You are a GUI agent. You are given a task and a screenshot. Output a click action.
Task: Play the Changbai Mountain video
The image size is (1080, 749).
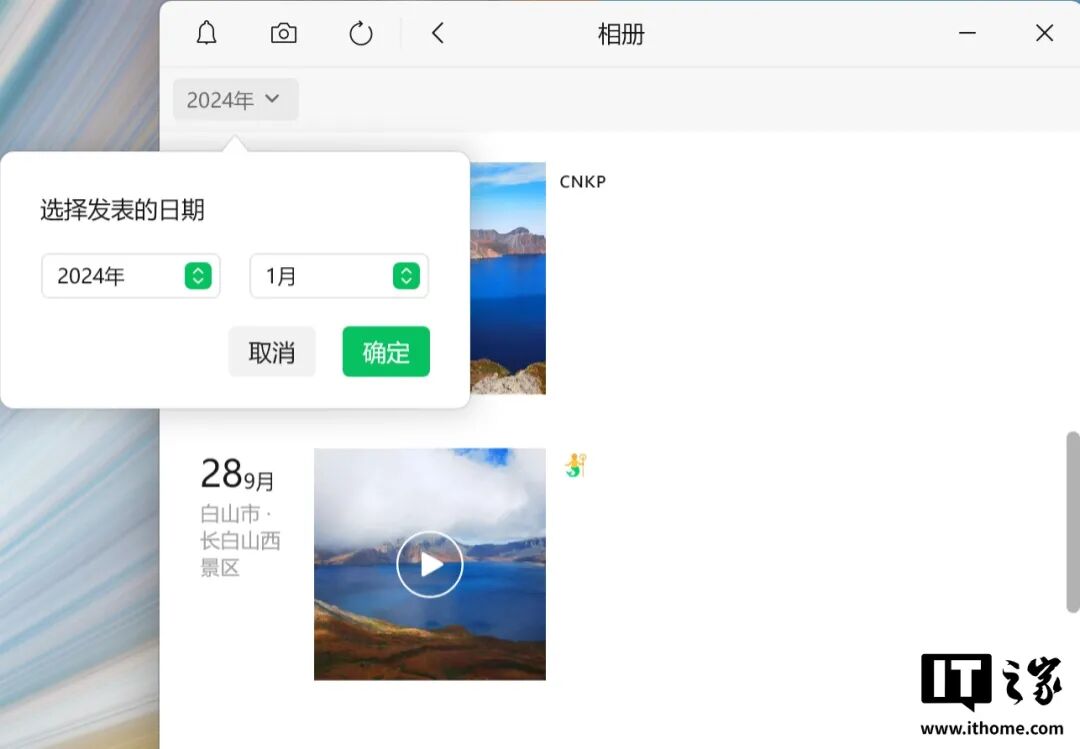point(430,564)
